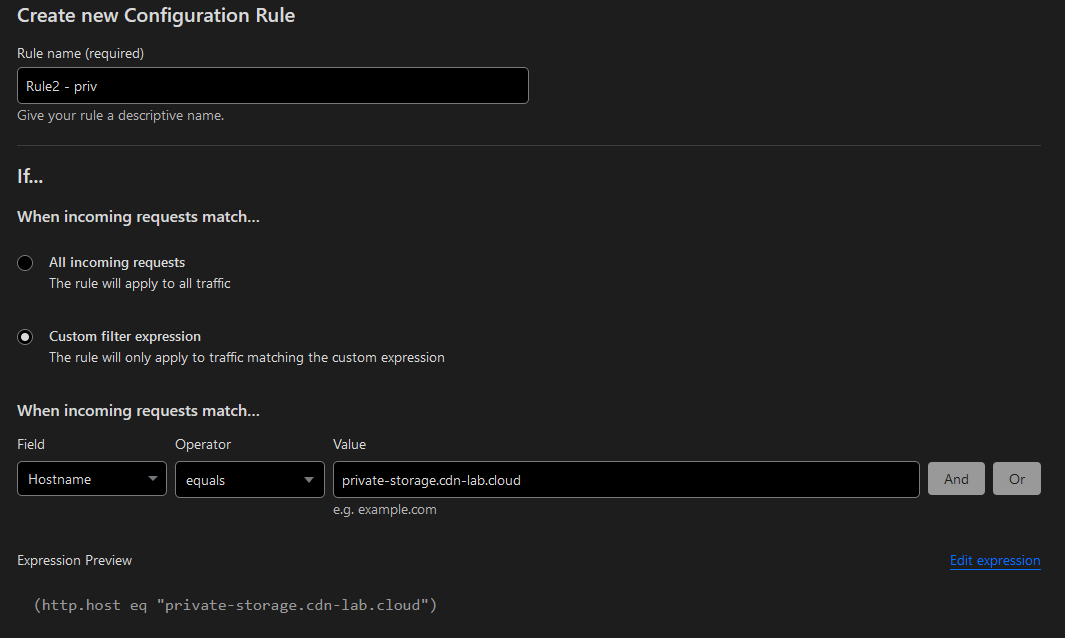Click the 'Create new Configuration Rule' heading
This screenshot has height=638, width=1065.
pyautogui.click(x=156, y=15)
